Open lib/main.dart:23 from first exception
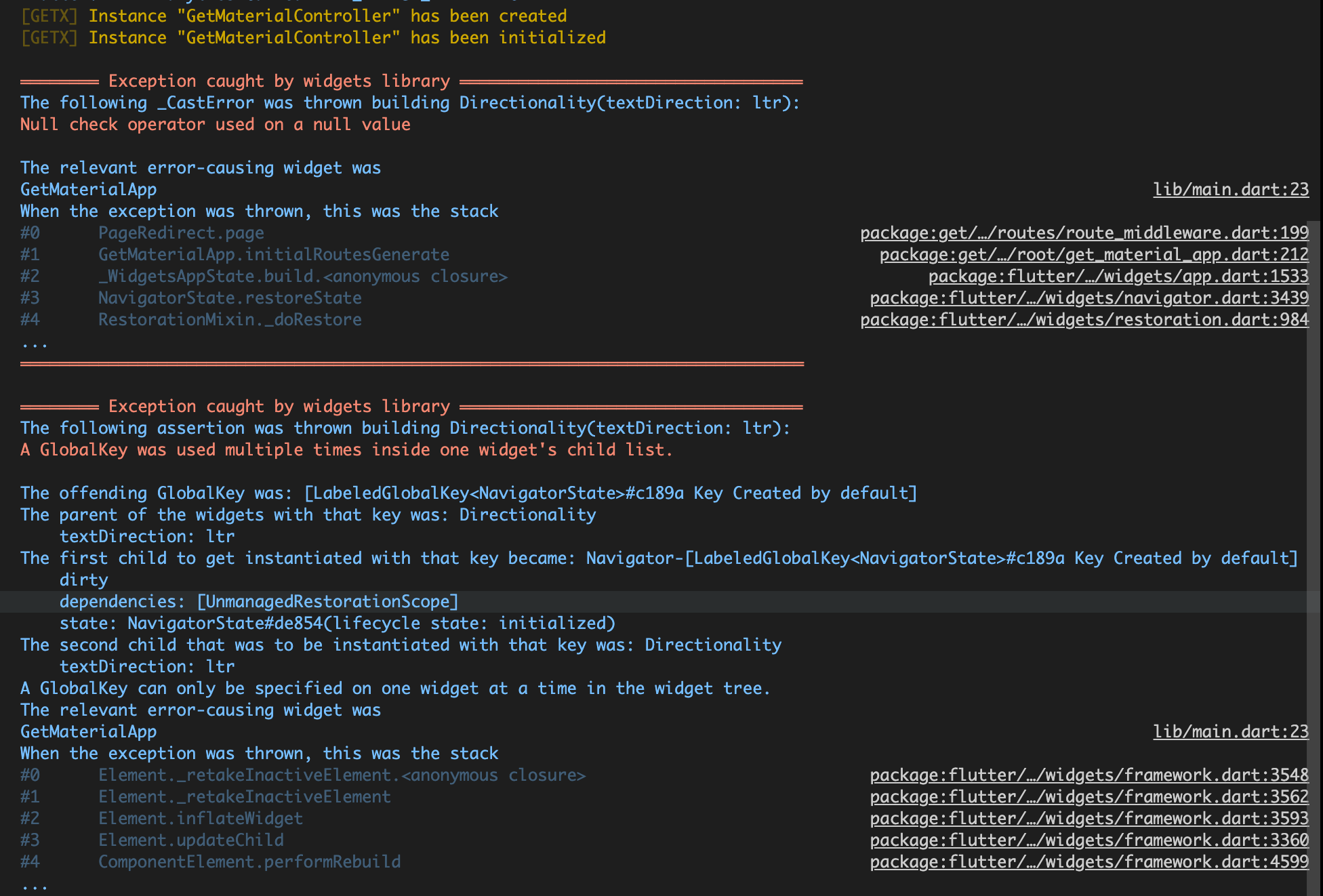Screen dimensions: 1323x896 click(x=1230, y=189)
